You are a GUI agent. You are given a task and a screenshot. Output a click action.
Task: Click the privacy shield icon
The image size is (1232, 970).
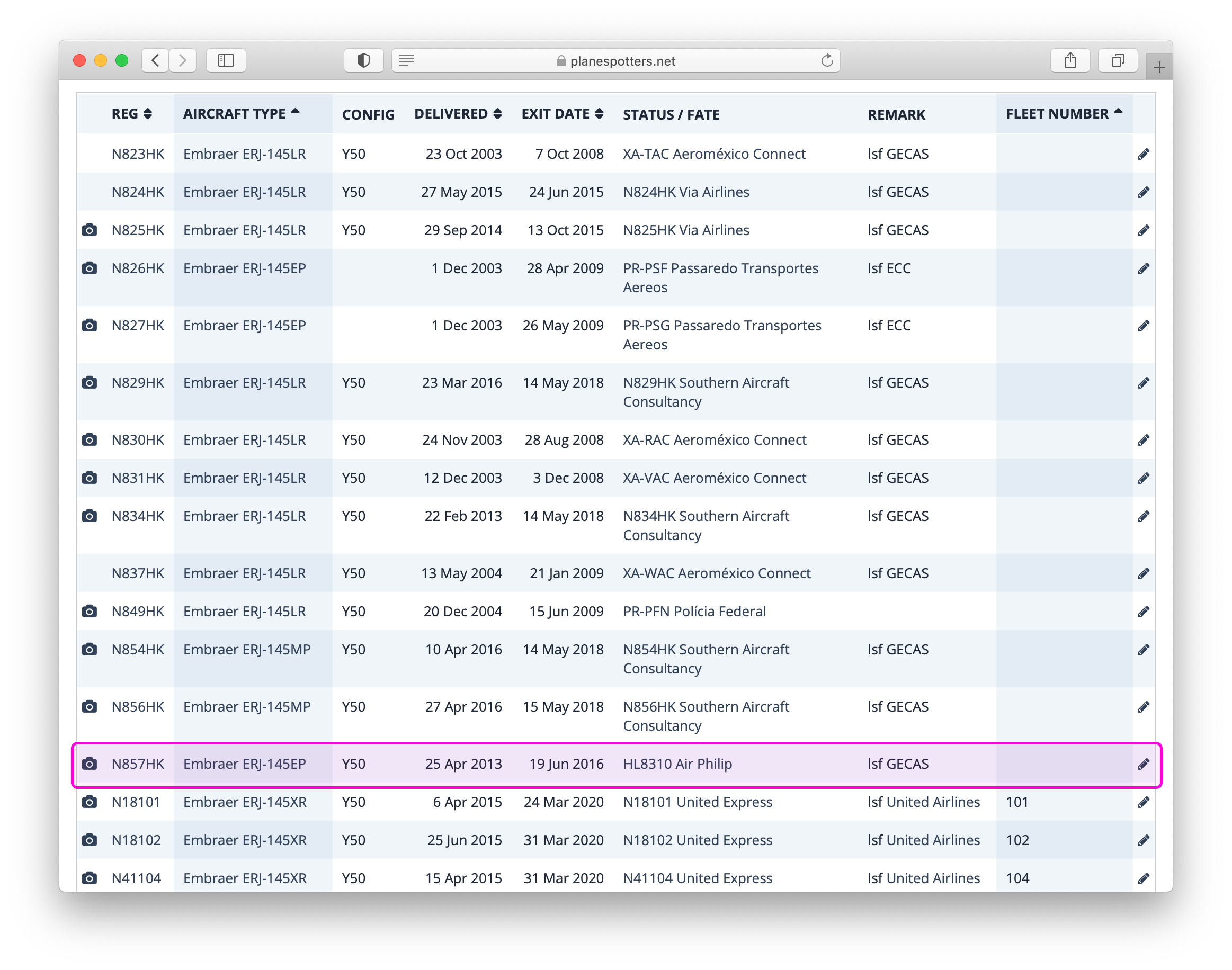[x=363, y=61]
